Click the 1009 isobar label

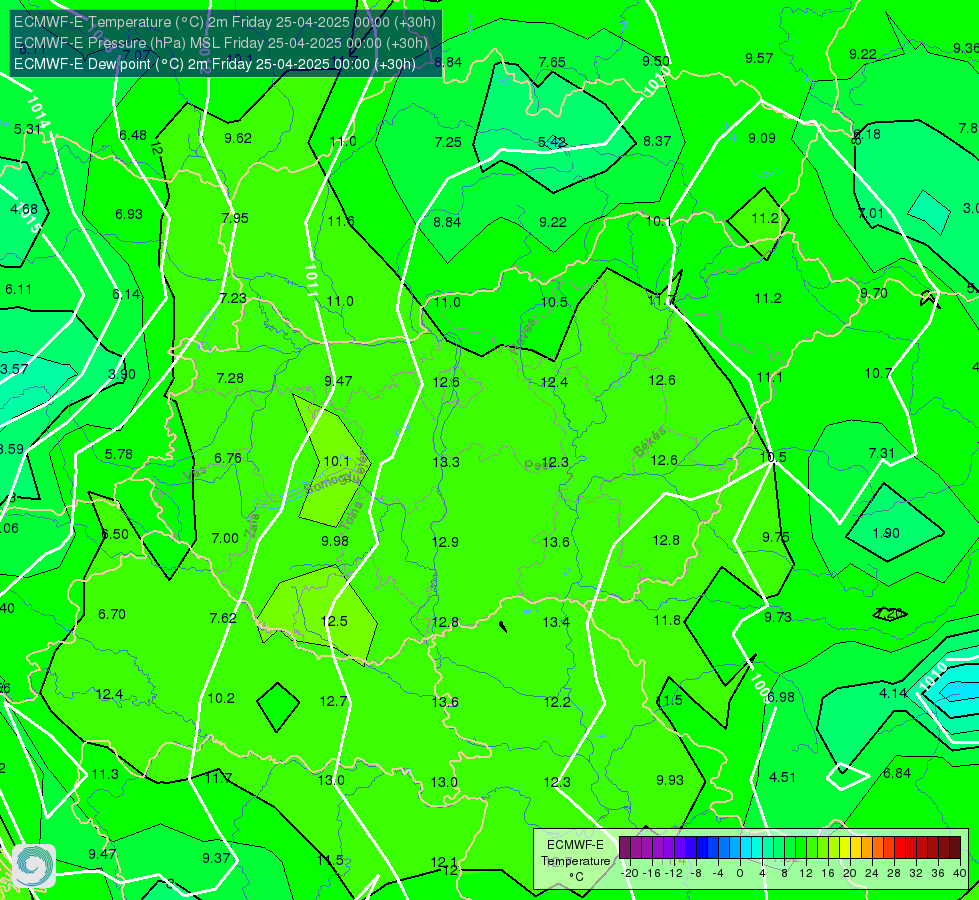click(760, 687)
